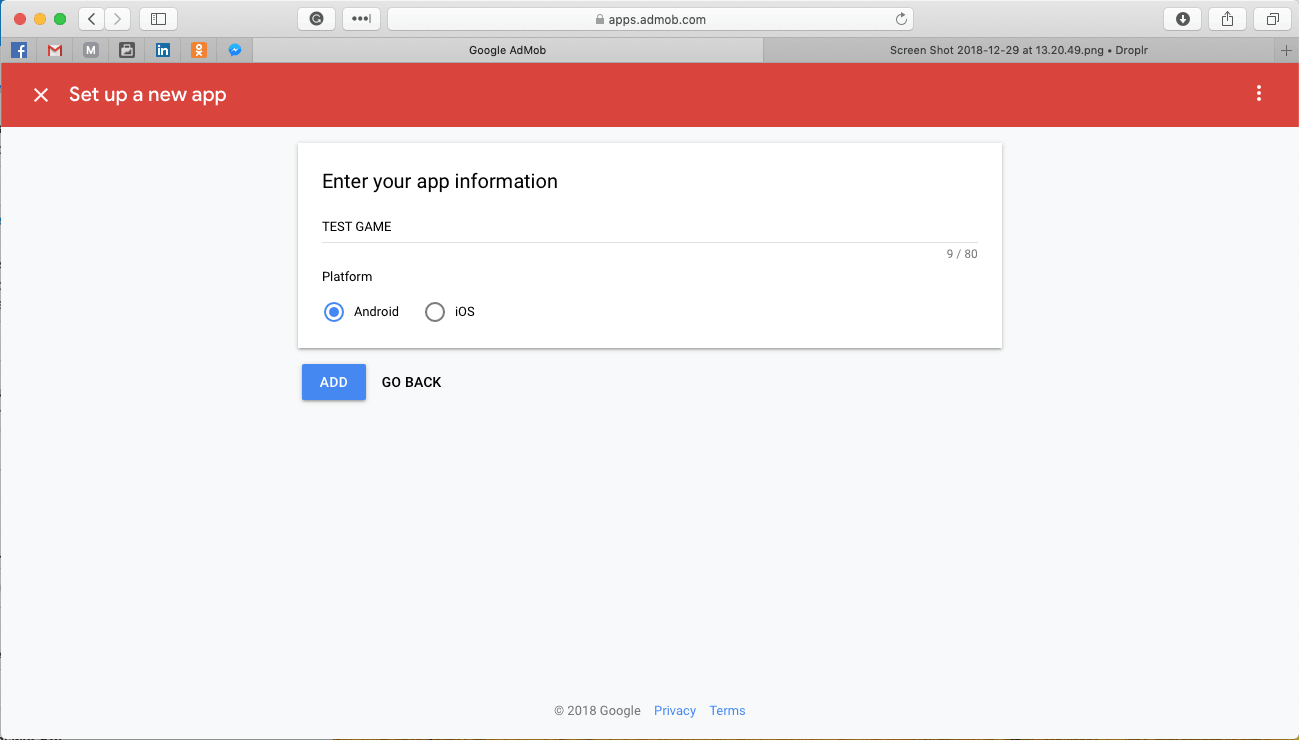Reload the page with refresh icon
1299x740 pixels.
coord(901,19)
